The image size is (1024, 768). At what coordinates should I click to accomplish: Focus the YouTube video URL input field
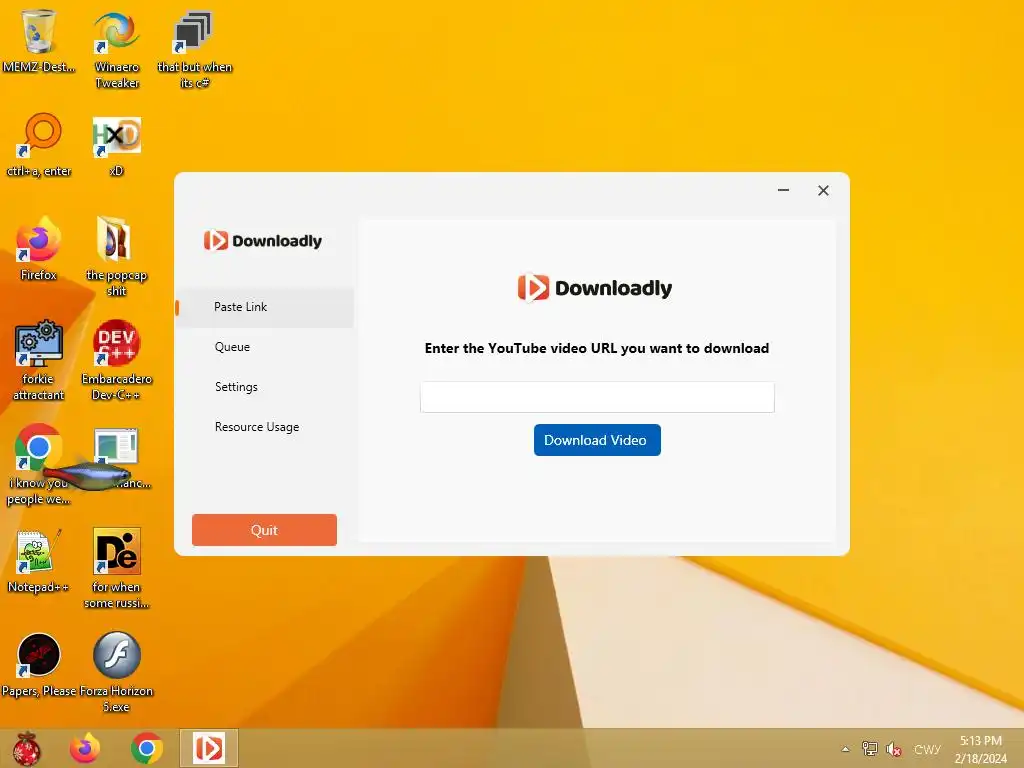597,397
